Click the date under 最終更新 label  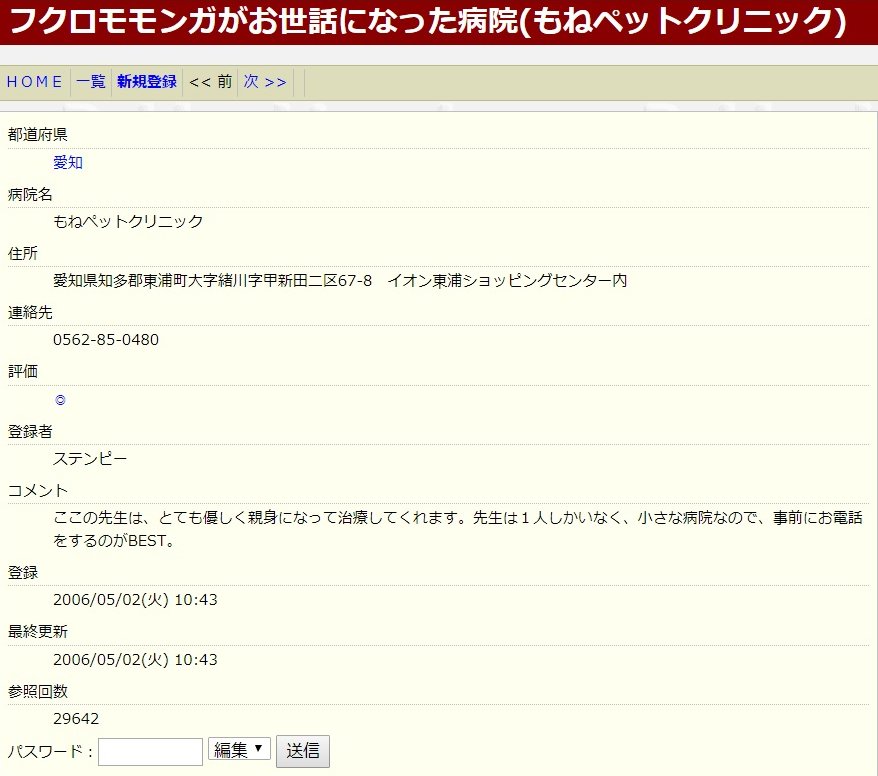coord(135,660)
